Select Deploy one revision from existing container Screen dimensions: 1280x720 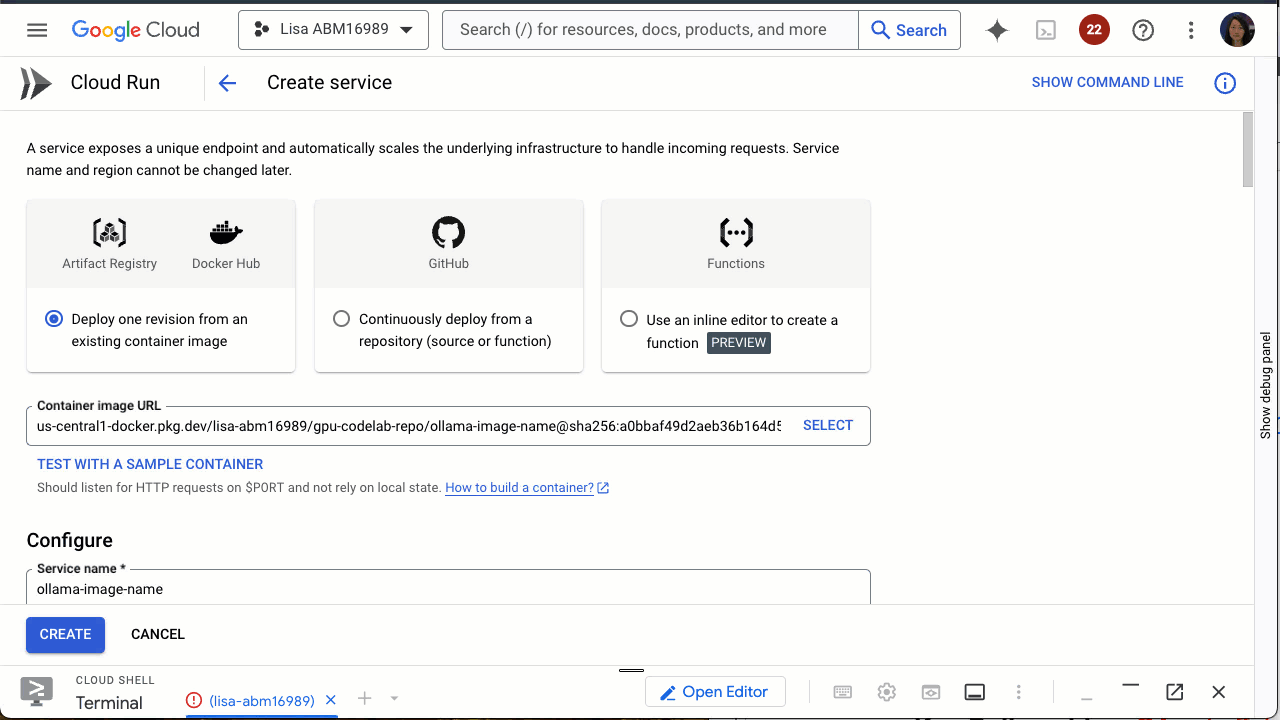[x=54, y=319]
